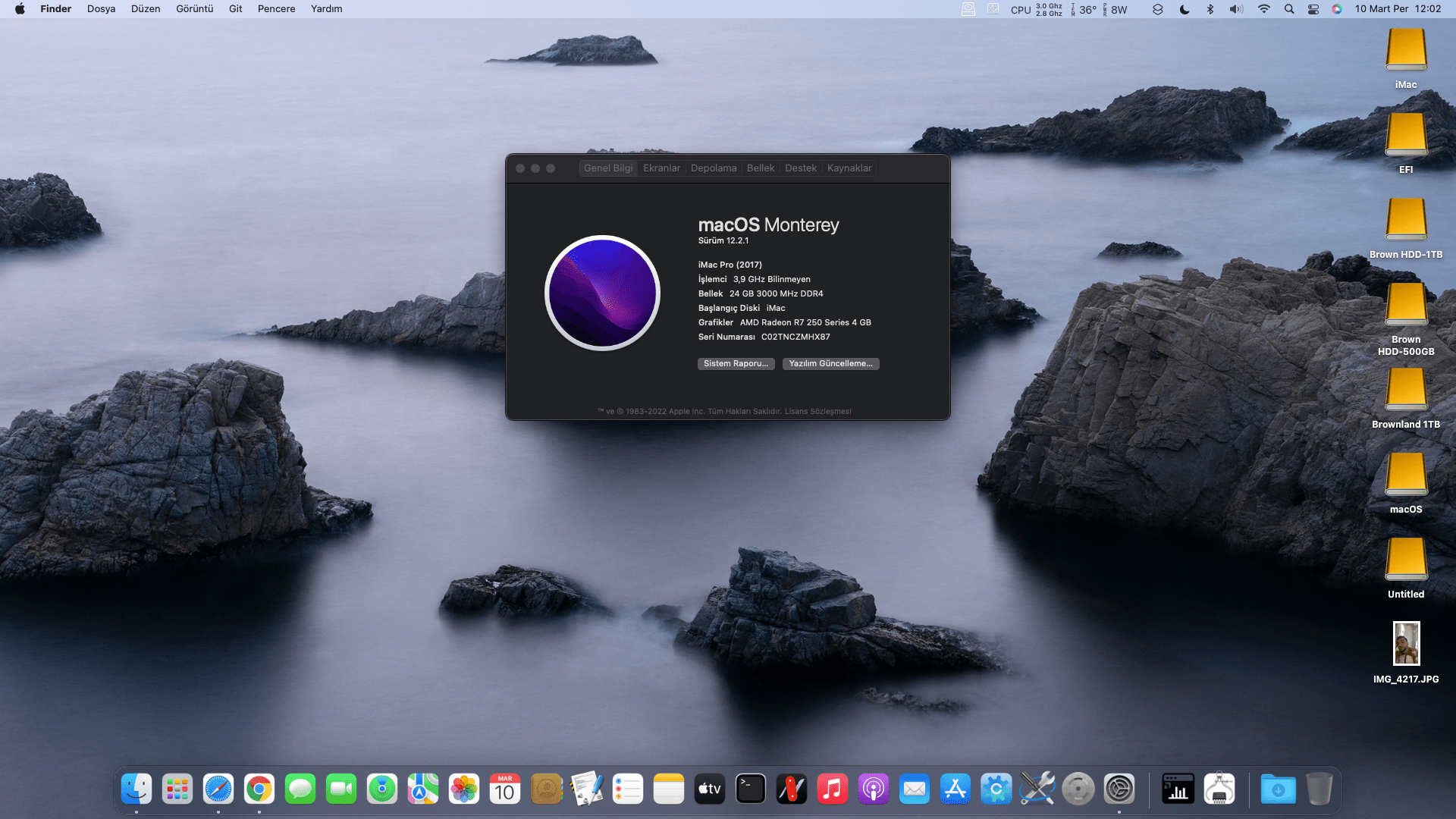Open the Lisans Sözleşmesi link

[x=817, y=412]
